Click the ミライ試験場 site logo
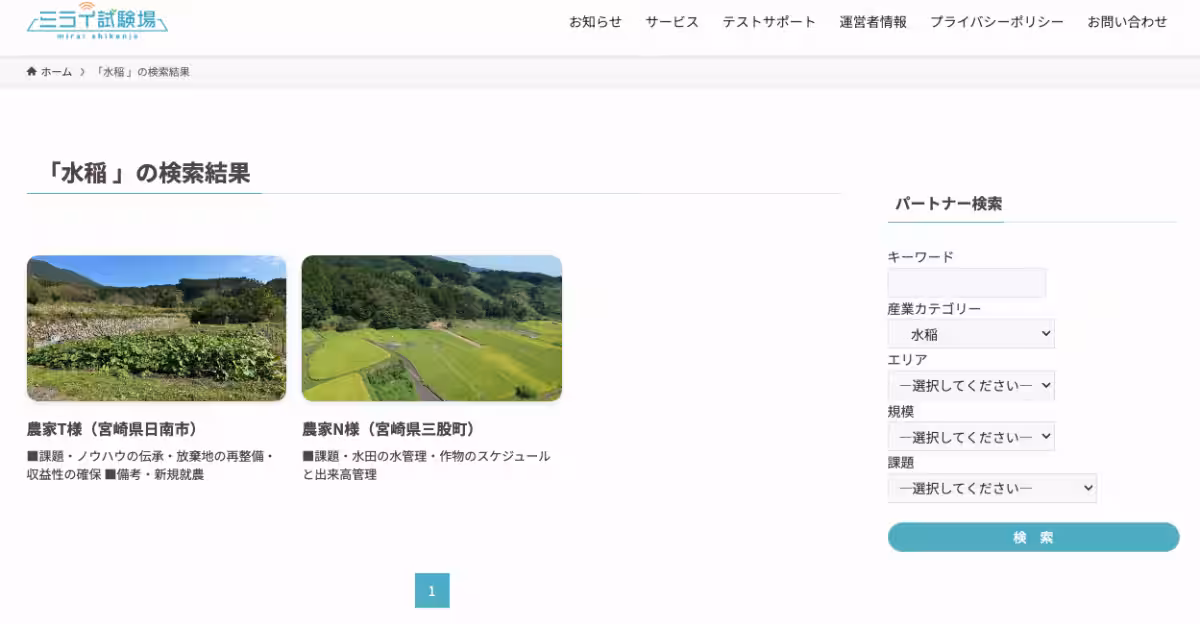1200x624 pixels. click(x=98, y=22)
